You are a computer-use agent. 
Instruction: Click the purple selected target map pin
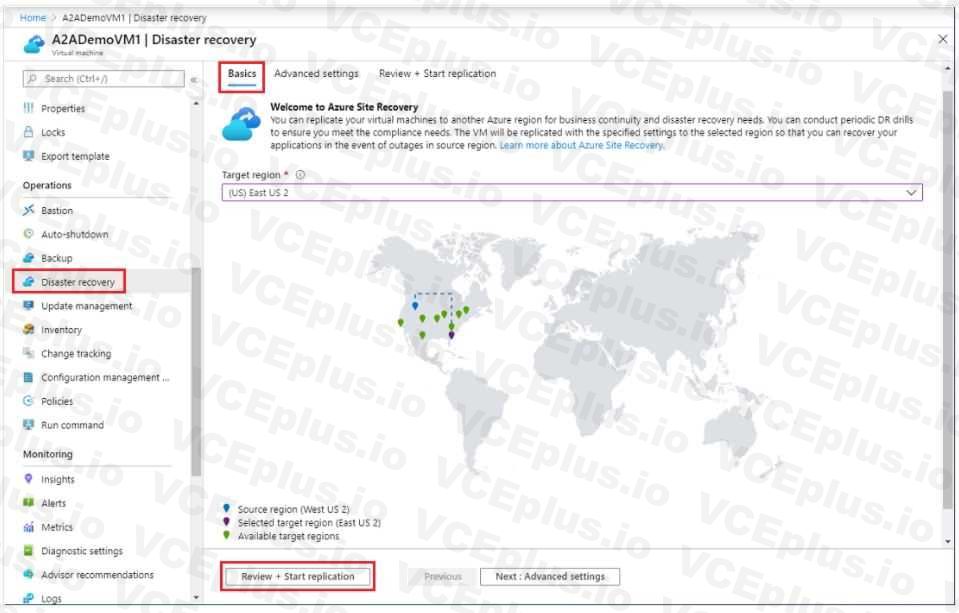[x=451, y=335]
